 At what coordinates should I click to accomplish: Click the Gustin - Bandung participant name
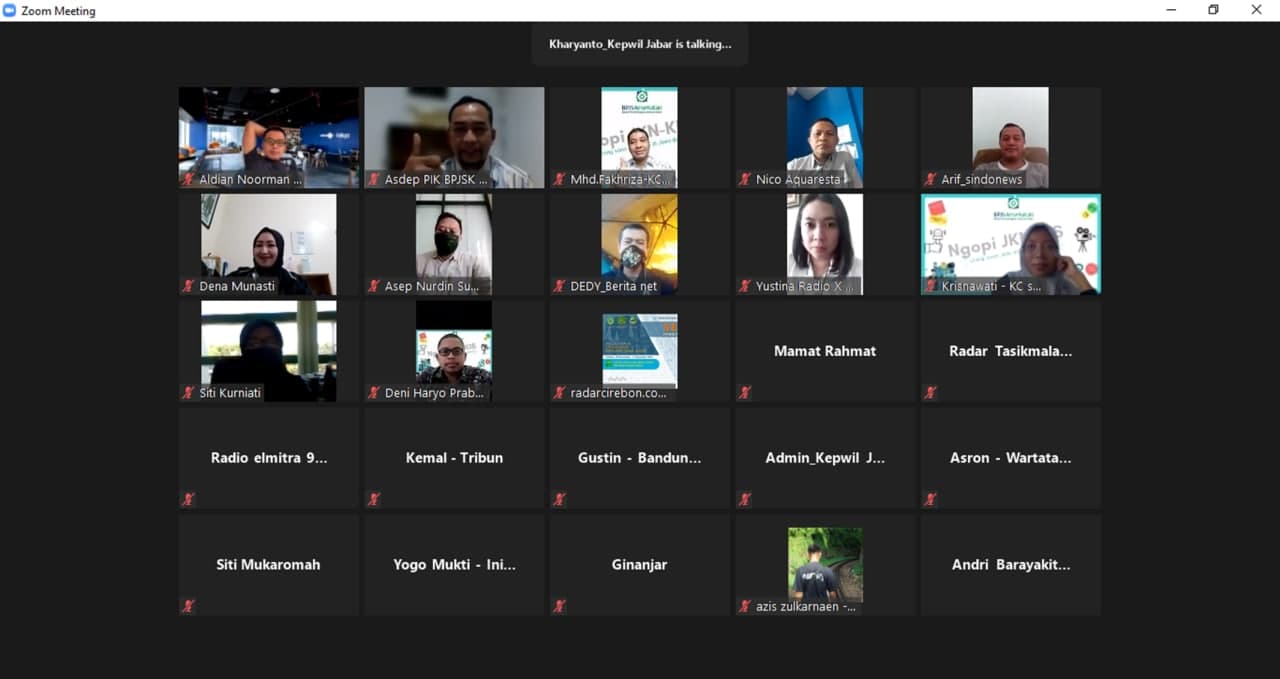tap(639, 458)
